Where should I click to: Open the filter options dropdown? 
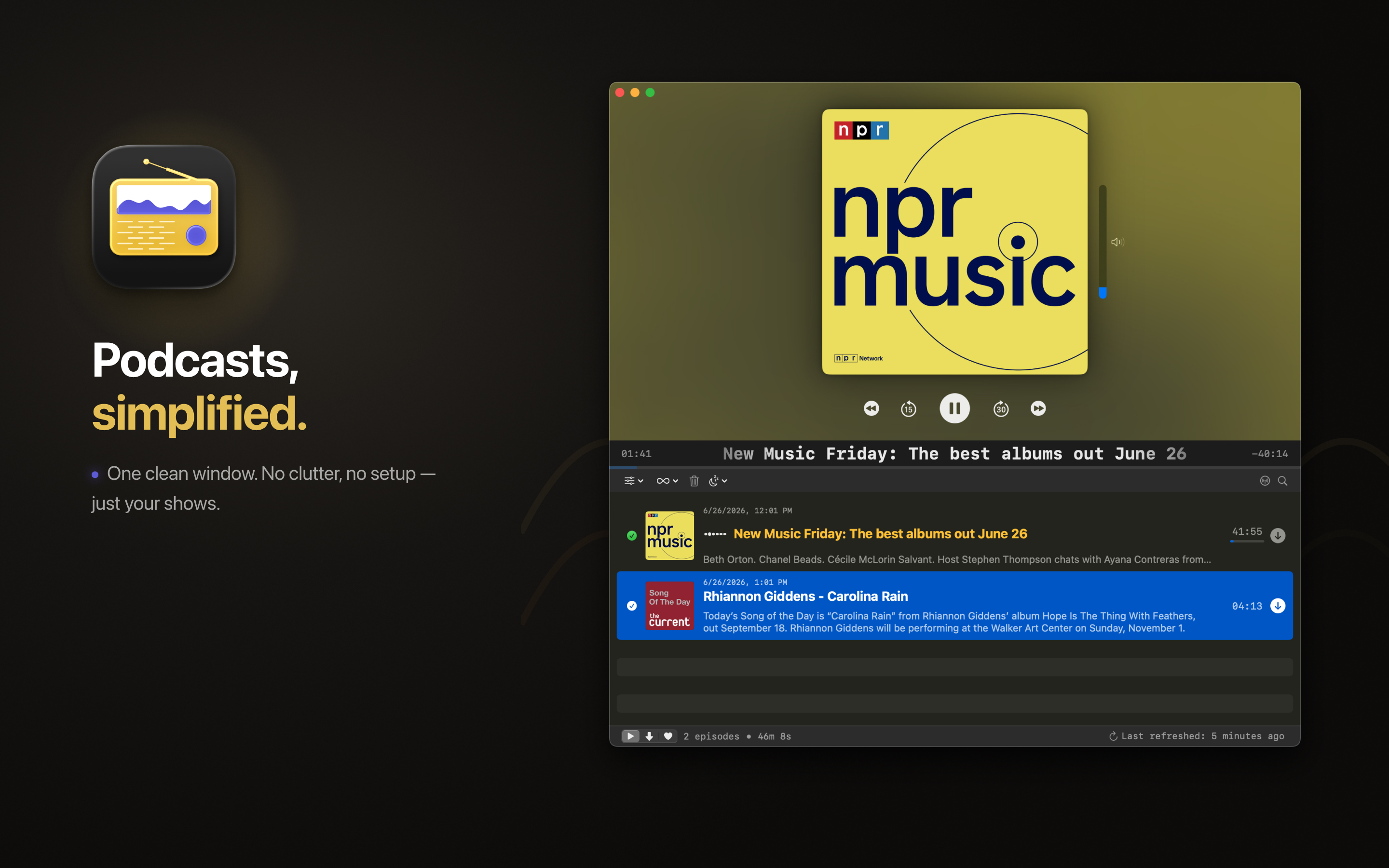click(x=634, y=481)
